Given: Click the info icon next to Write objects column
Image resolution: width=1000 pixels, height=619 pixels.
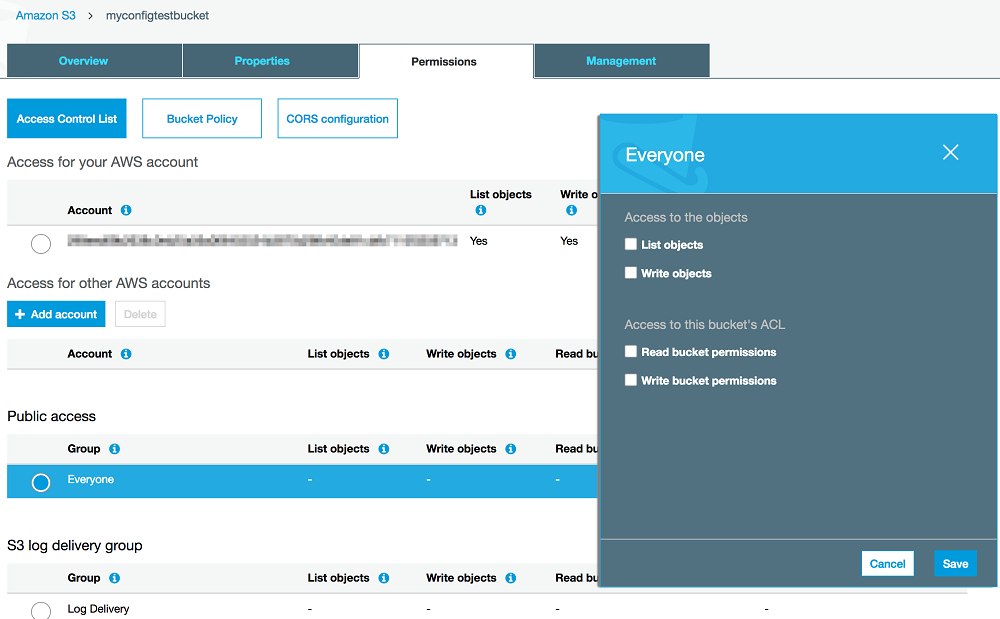Looking at the screenshot, I should [571, 210].
